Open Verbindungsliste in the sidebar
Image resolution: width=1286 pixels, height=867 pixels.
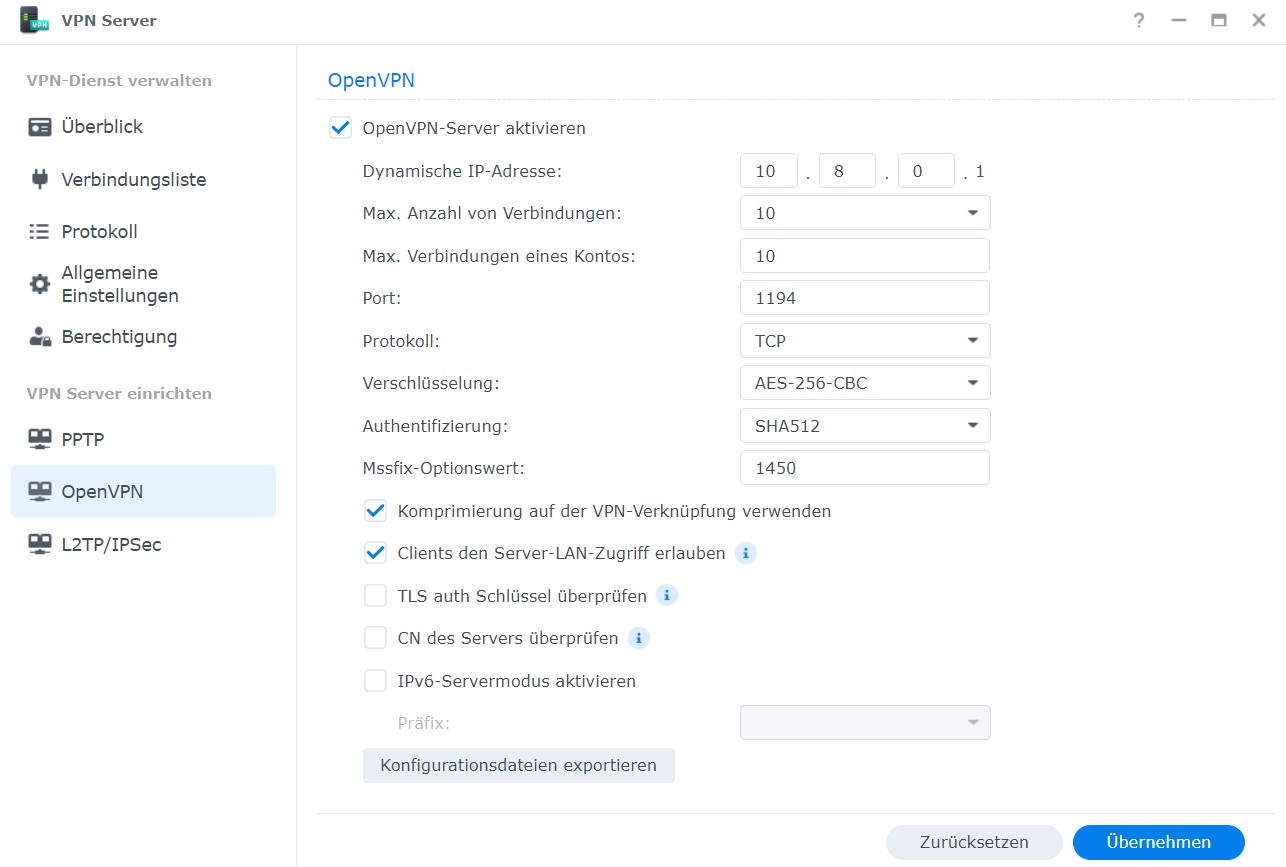click(x=143, y=180)
